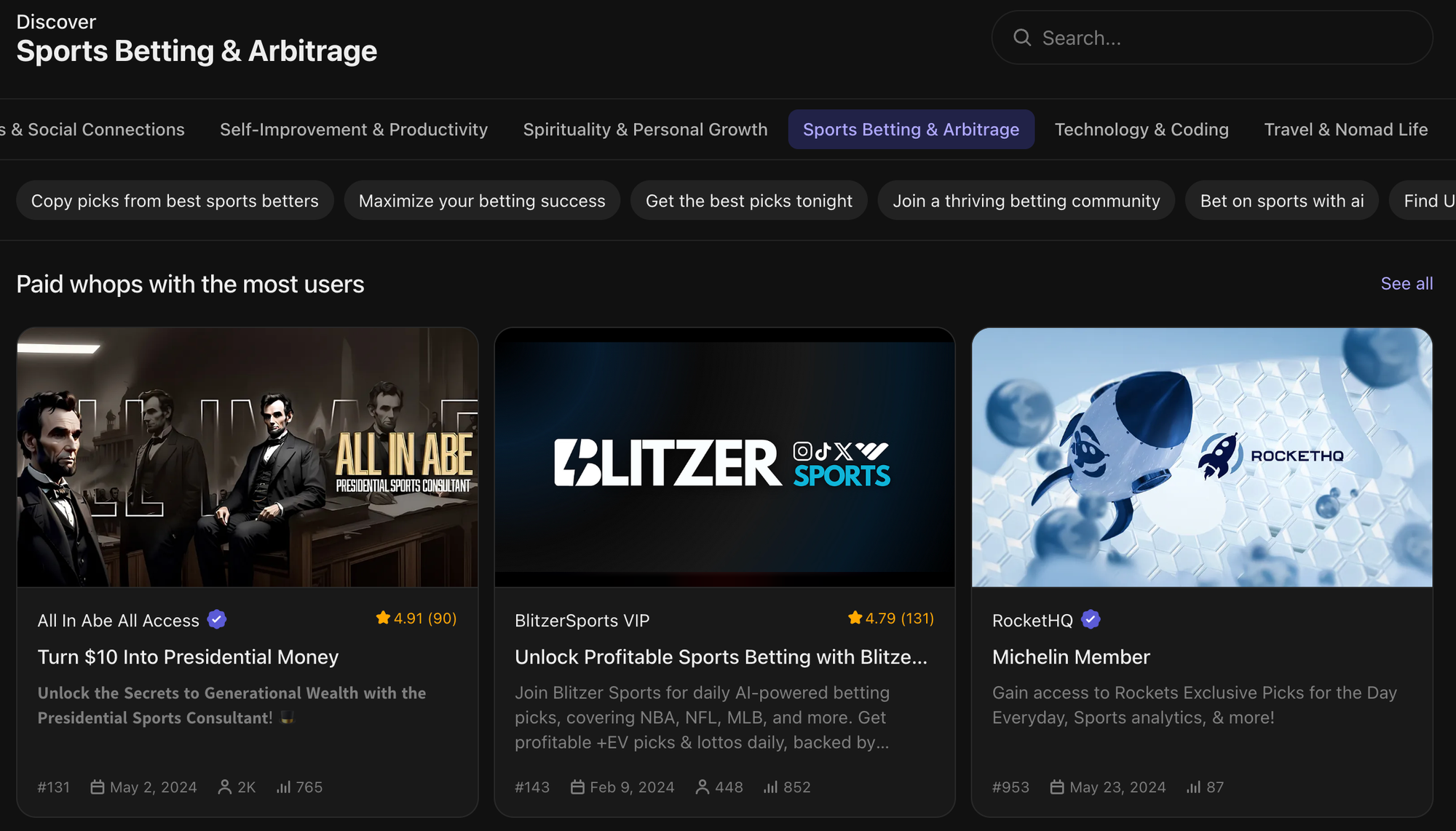1456x831 pixels.
Task: Click Join a thriving betting community
Action: (x=1026, y=200)
